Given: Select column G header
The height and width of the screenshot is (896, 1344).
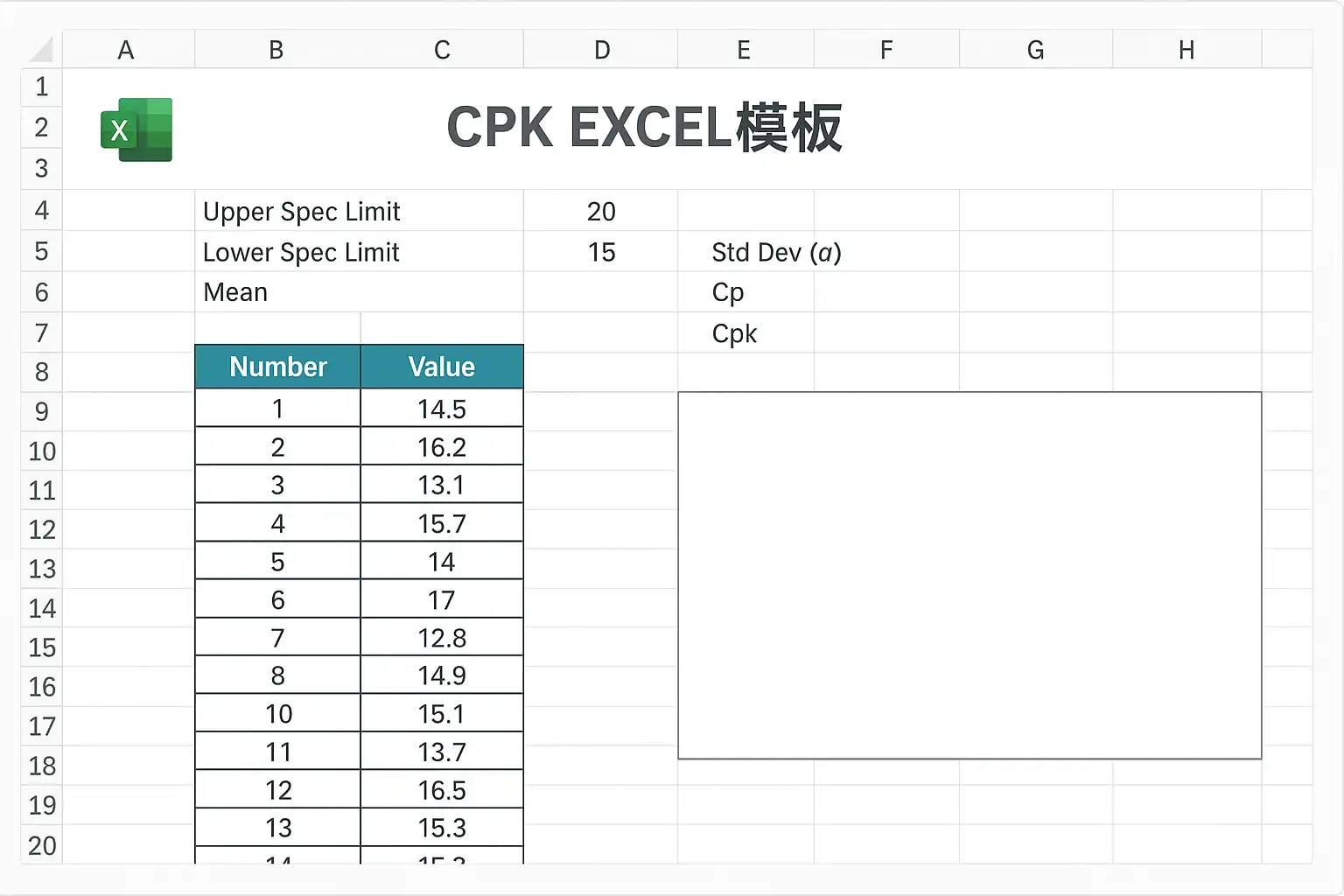Looking at the screenshot, I should pyautogui.click(x=1035, y=50).
